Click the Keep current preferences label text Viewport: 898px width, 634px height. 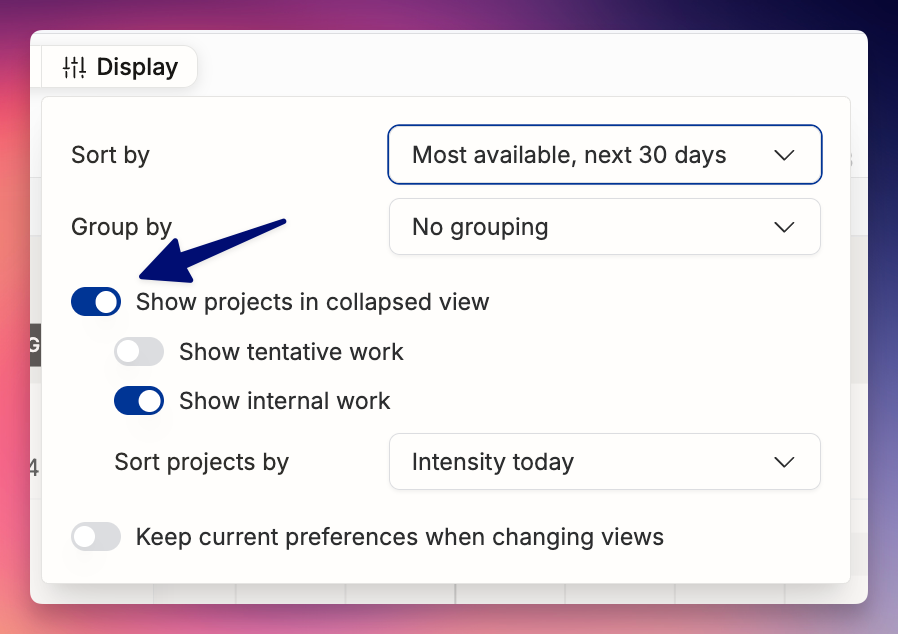point(400,537)
